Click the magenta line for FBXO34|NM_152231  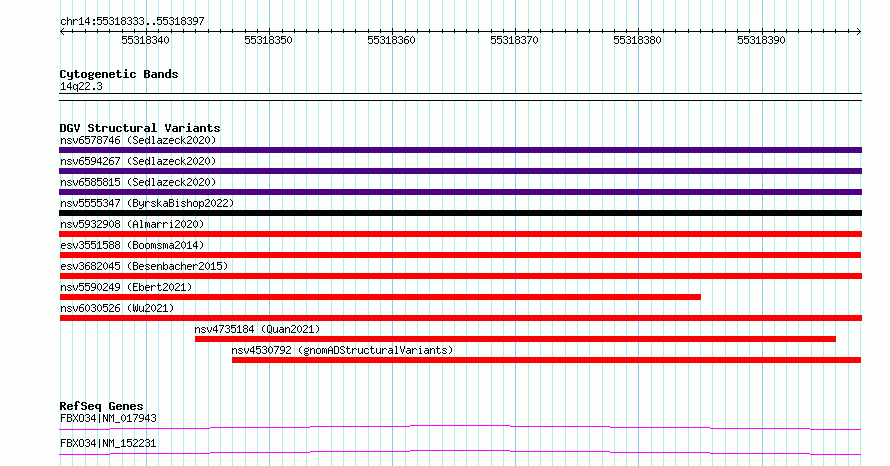[460, 452]
